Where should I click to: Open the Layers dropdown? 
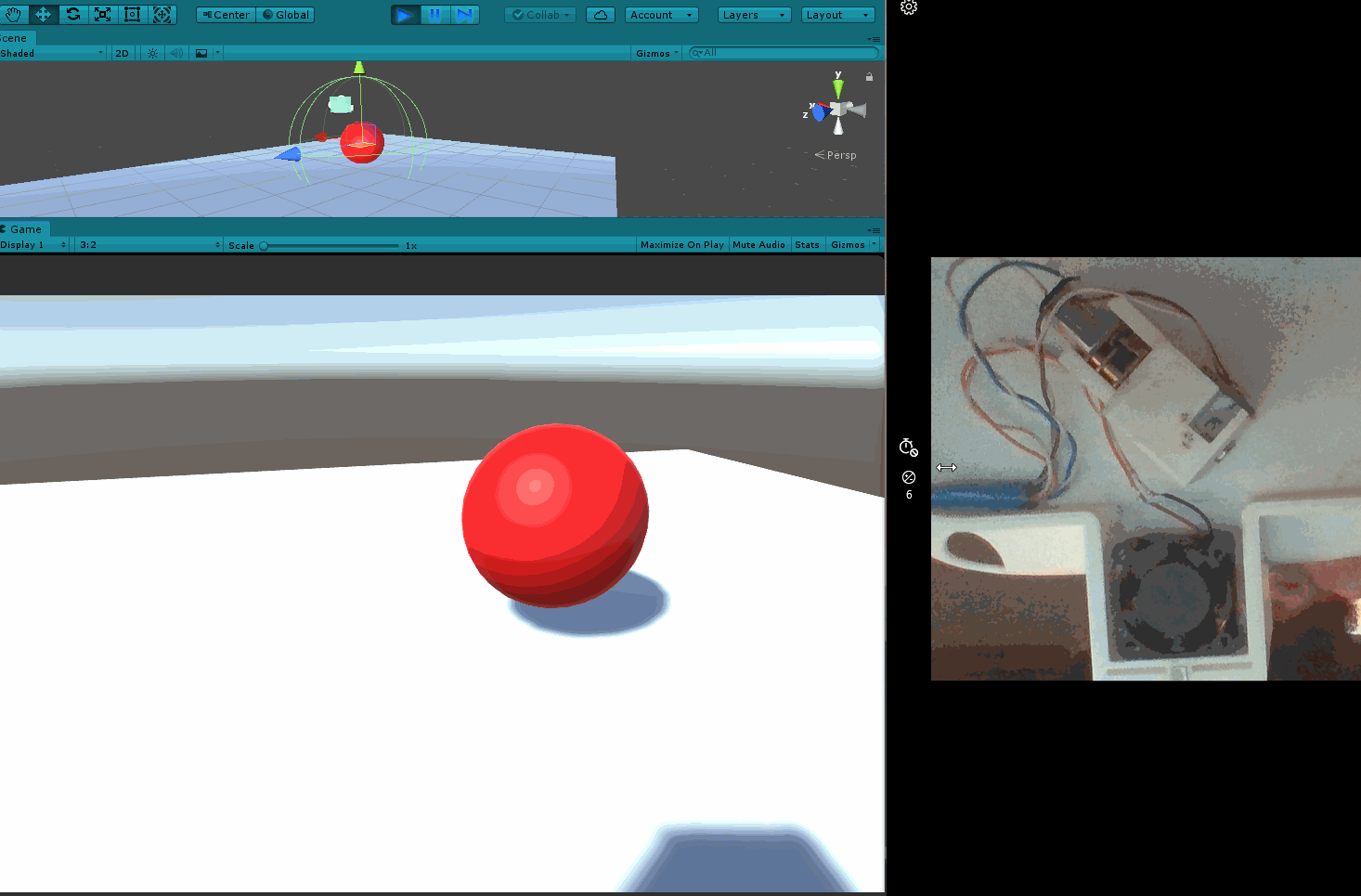pyautogui.click(x=753, y=14)
